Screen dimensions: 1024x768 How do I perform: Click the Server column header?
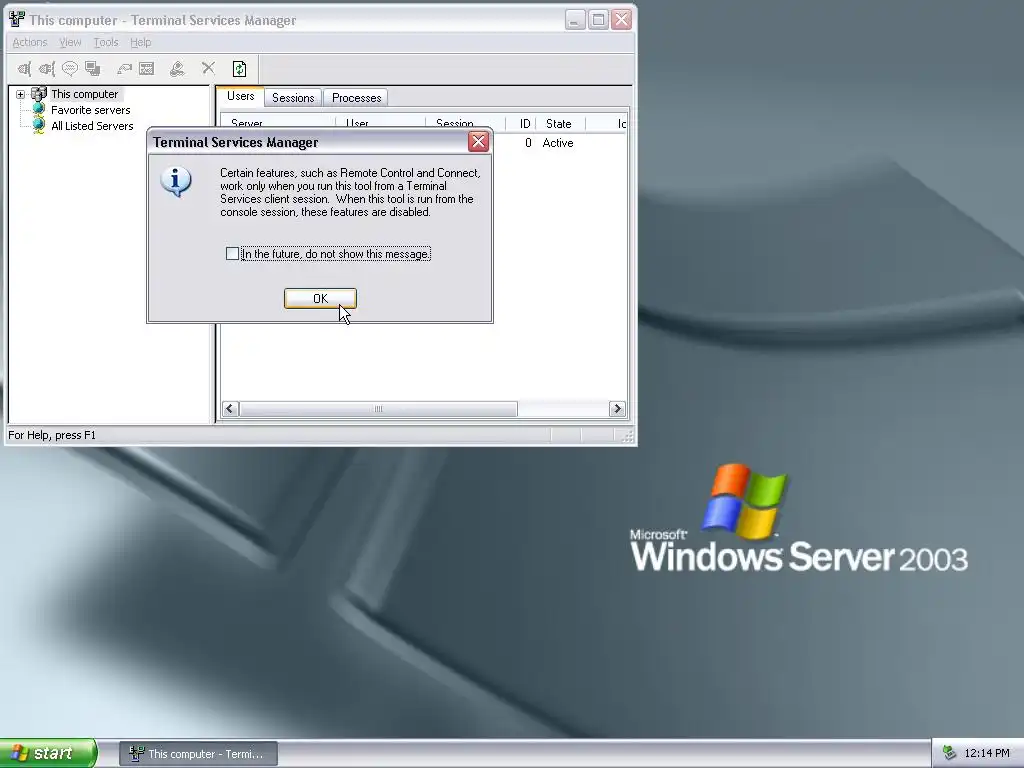(278, 123)
